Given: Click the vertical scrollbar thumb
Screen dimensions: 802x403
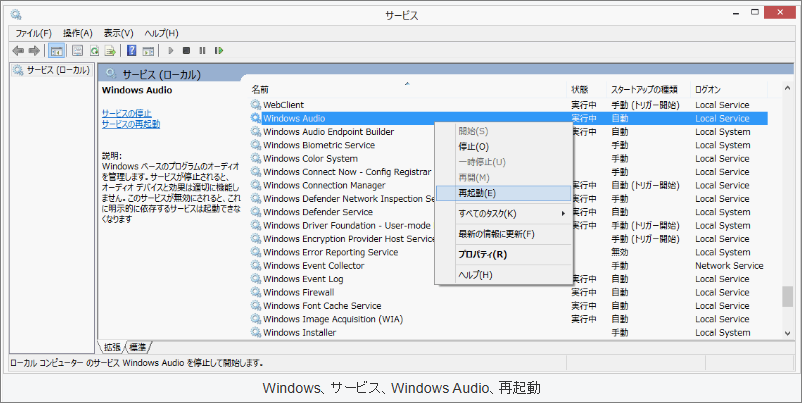Looking at the screenshot, I should pyautogui.click(x=788, y=297).
